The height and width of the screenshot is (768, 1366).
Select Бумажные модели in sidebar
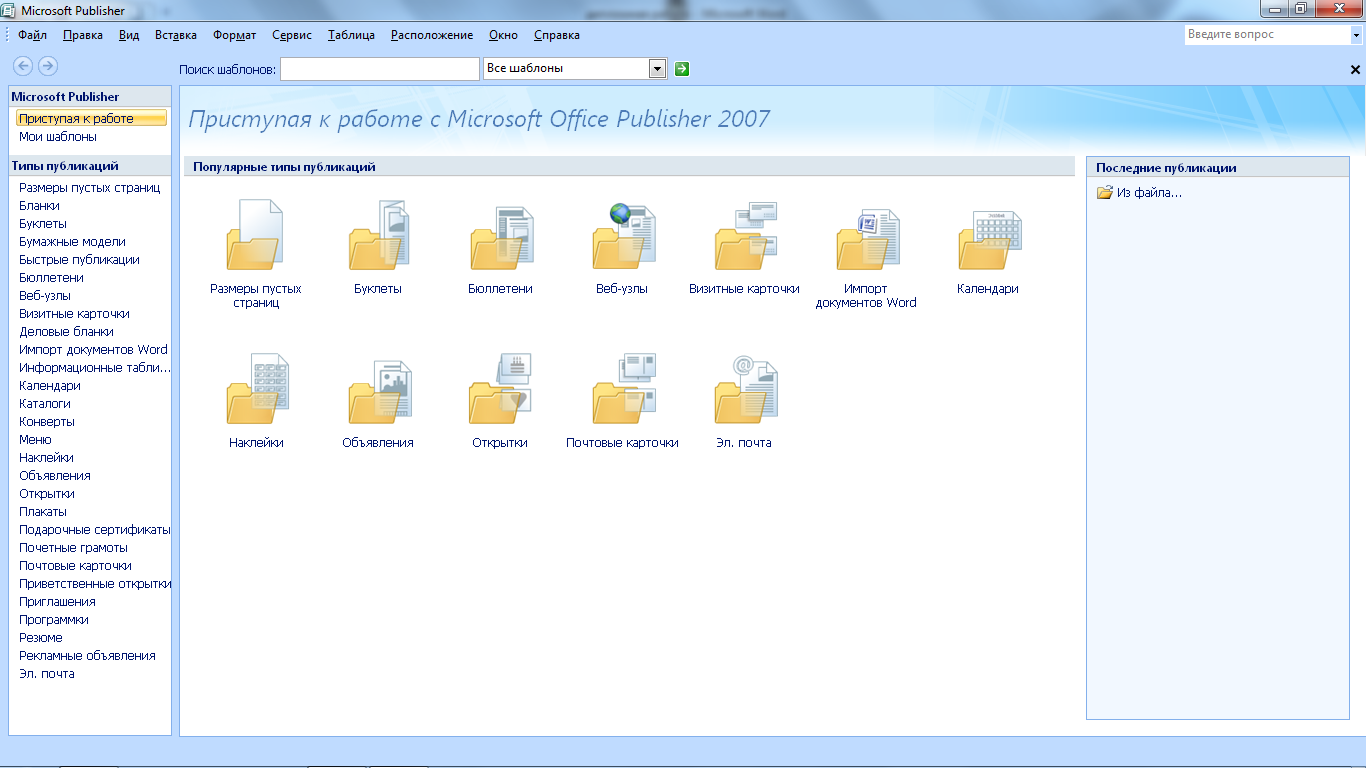pyautogui.click(x=72, y=242)
